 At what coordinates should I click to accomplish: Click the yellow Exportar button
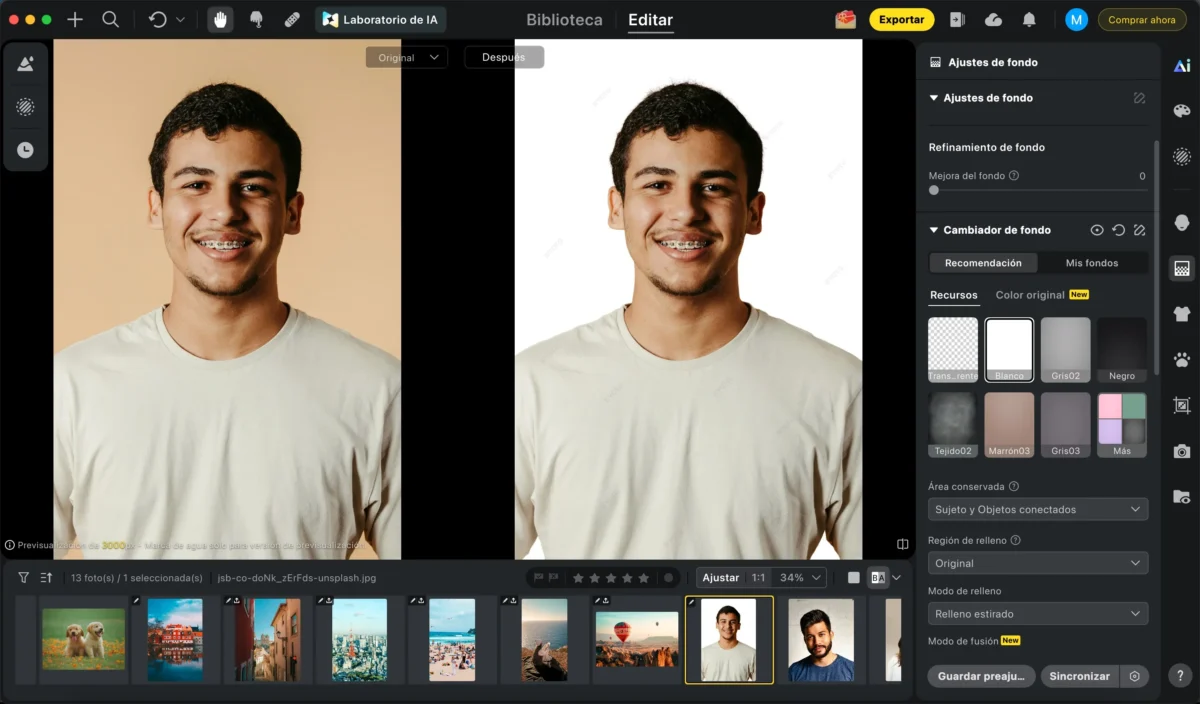[x=901, y=19]
